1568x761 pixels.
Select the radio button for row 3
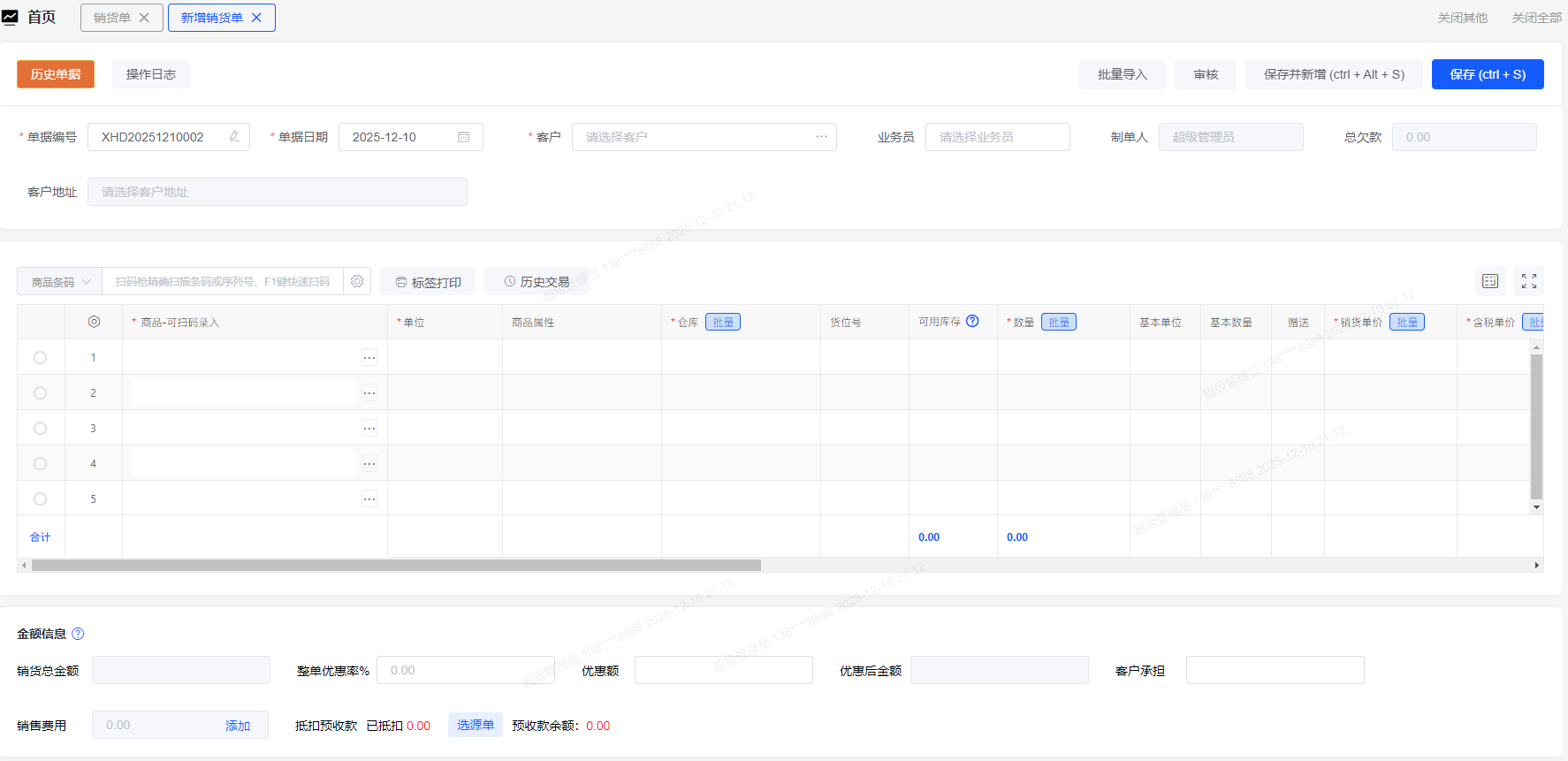point(40,429)
